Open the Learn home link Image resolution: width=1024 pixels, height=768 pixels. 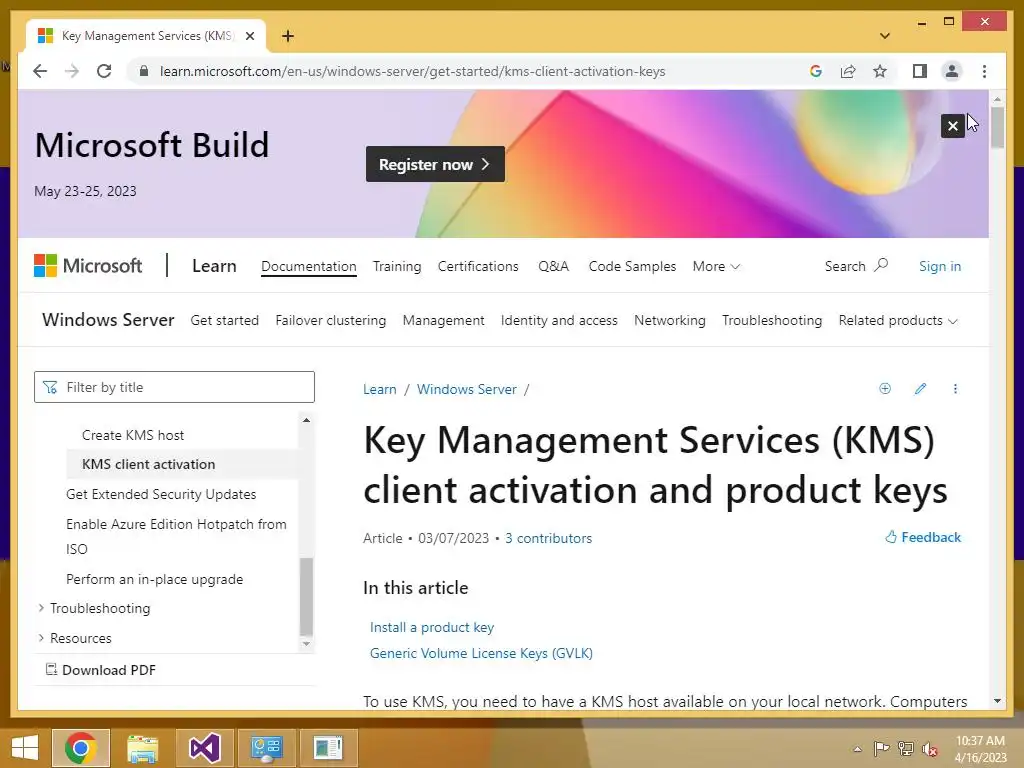coord(214,266)
